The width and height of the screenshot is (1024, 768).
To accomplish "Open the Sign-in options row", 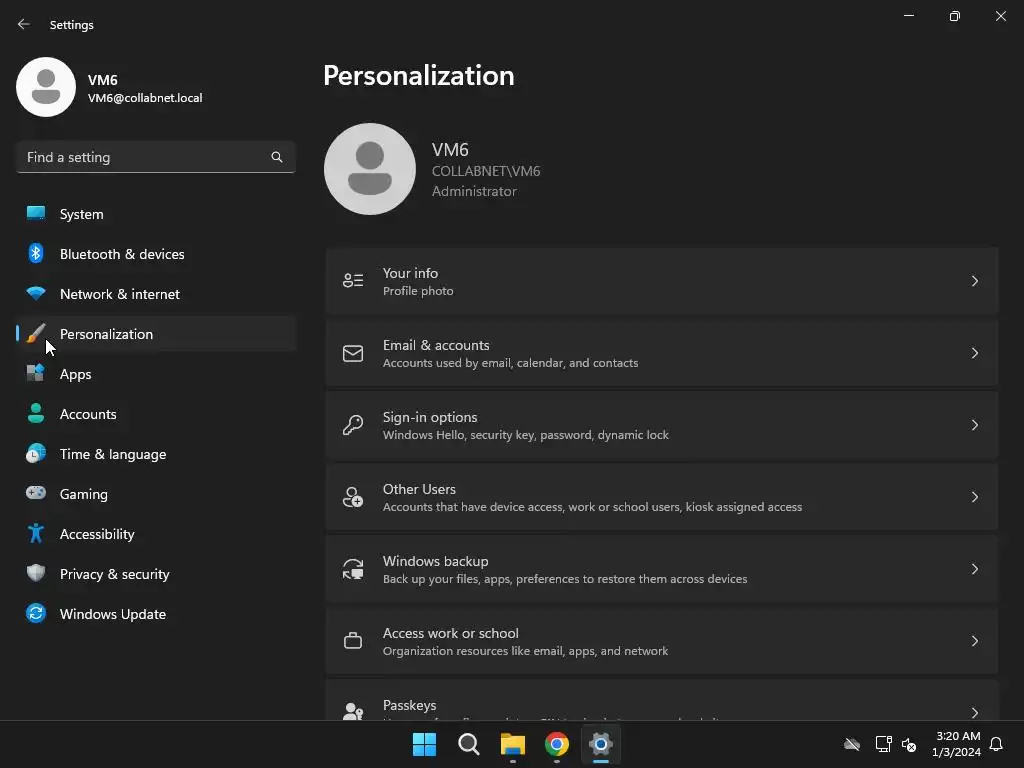I will tap(662, 425).
